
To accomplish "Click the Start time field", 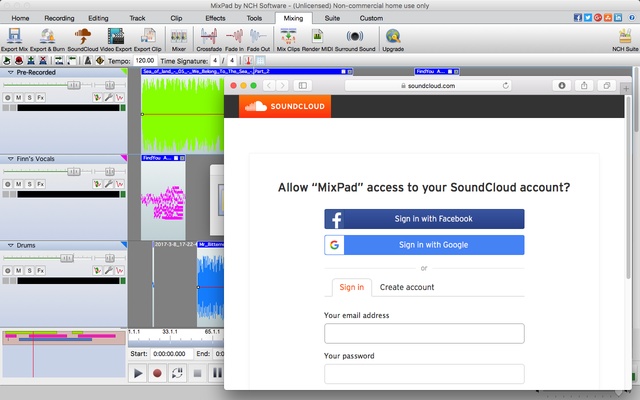I will point(171,354).
